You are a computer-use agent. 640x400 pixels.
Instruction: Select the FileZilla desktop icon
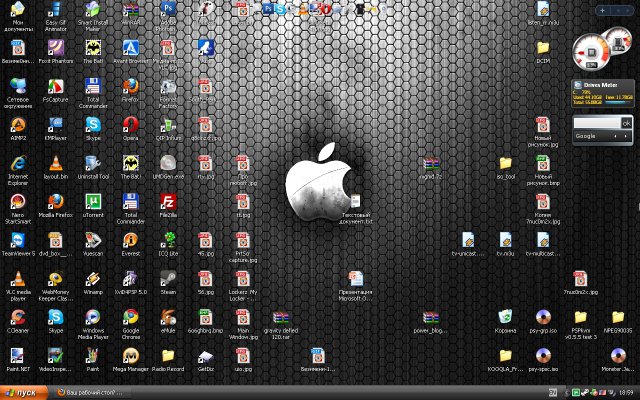coord(167,201)
